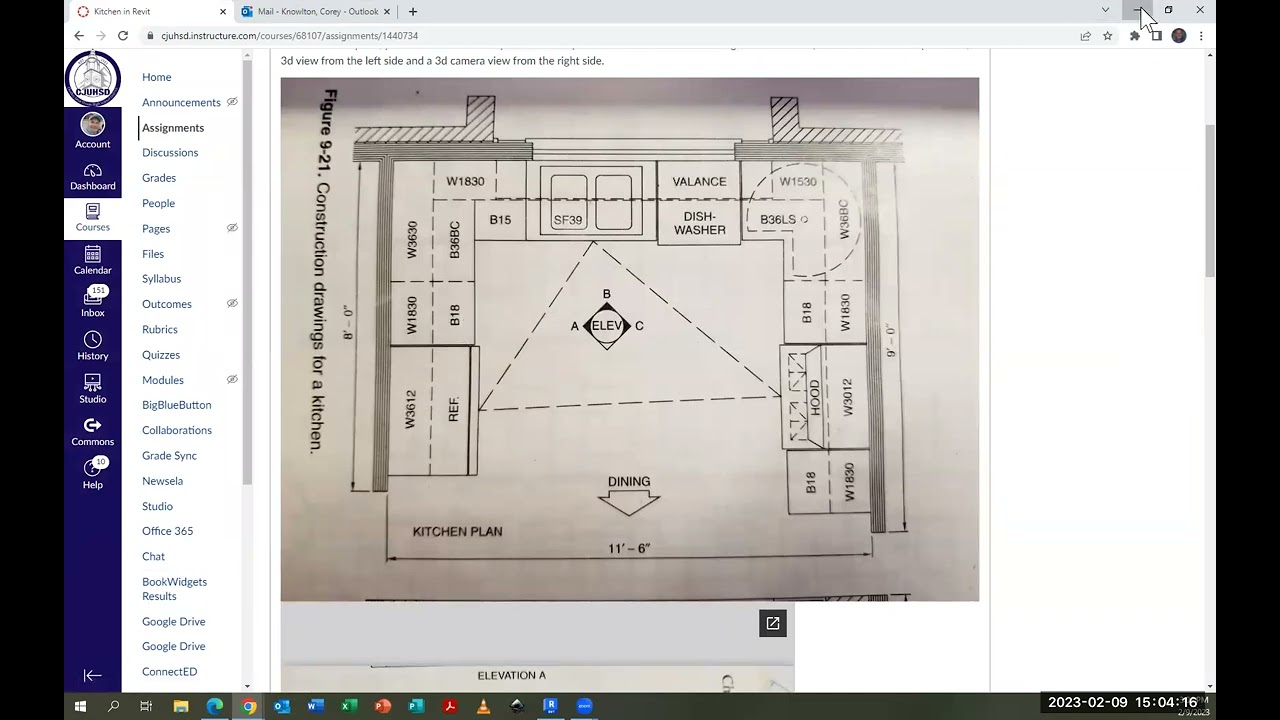The width and height of the screenshot is (1280, 720).
Task: Open embedded document in new window icon
Action: [x=773, y=624]
